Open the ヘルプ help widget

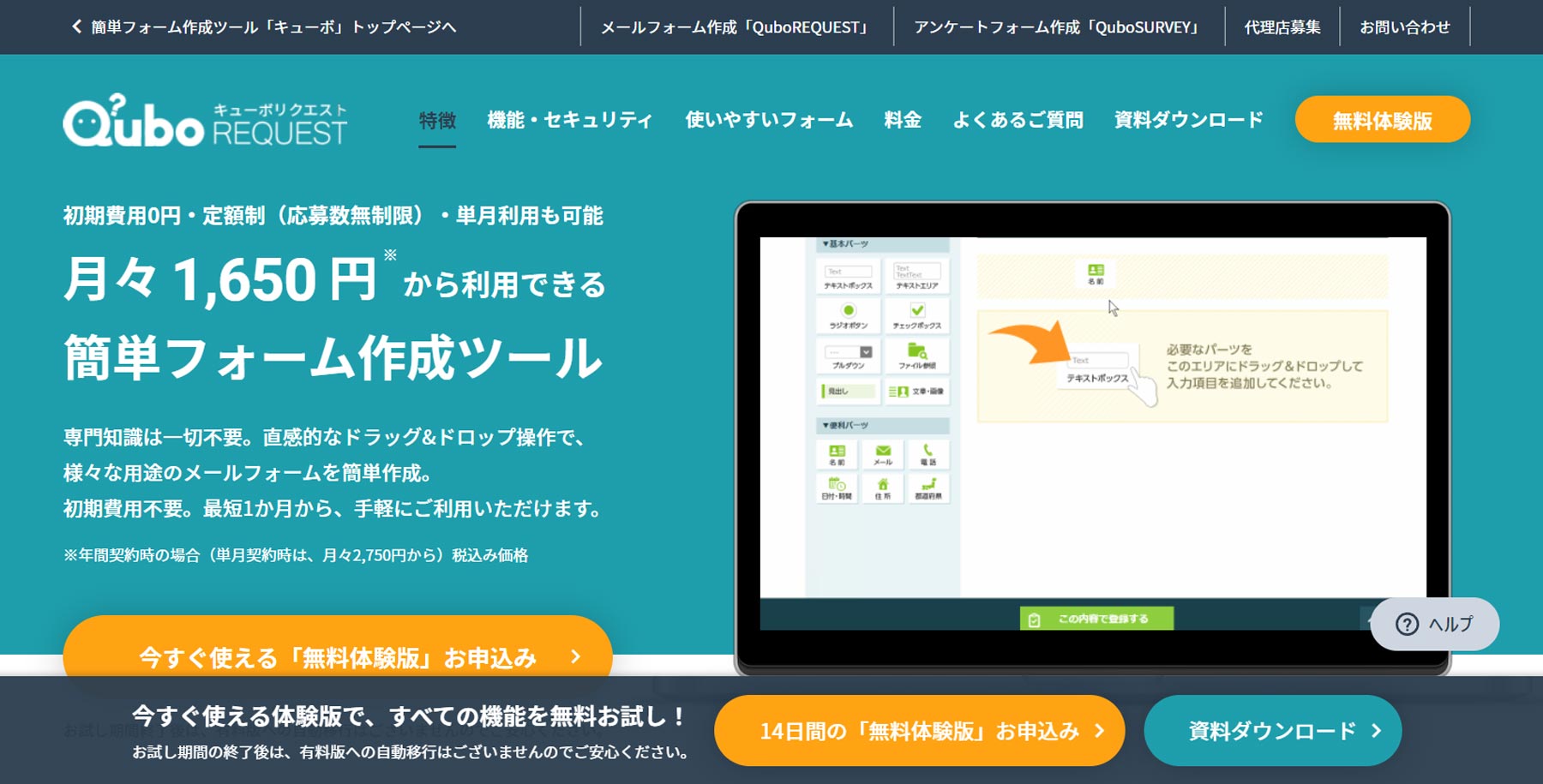(1434, 624)
